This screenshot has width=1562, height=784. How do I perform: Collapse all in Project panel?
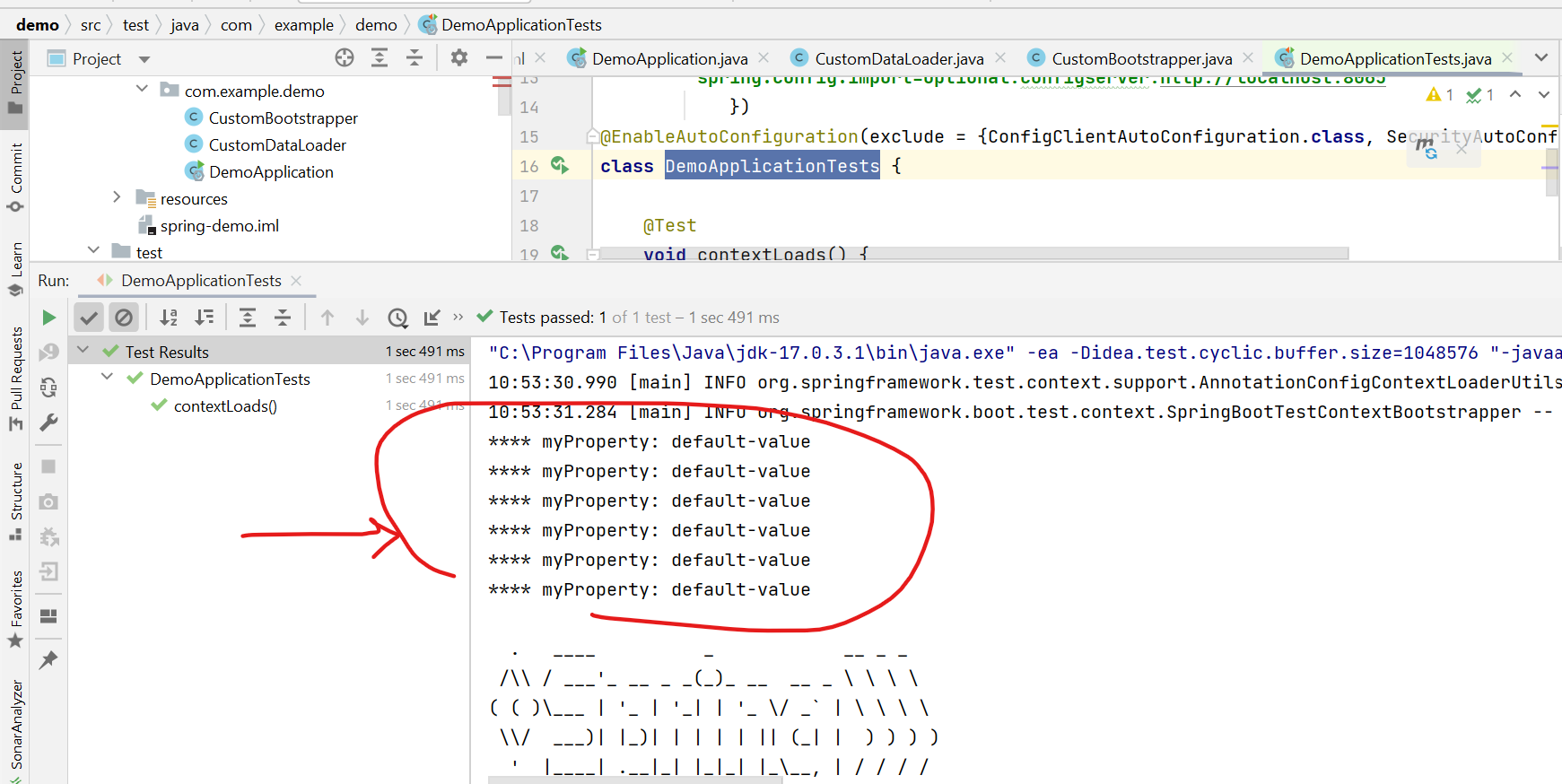414,58
